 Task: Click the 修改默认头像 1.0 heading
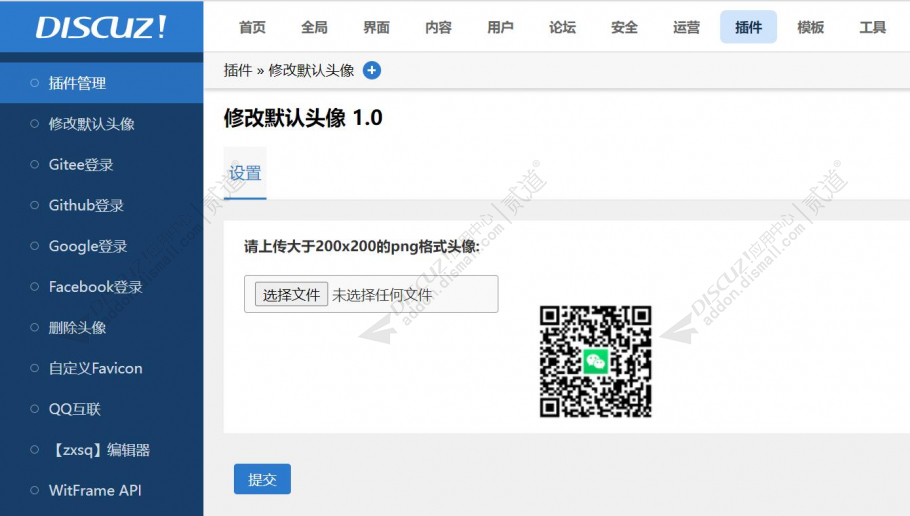click(303, 118)
